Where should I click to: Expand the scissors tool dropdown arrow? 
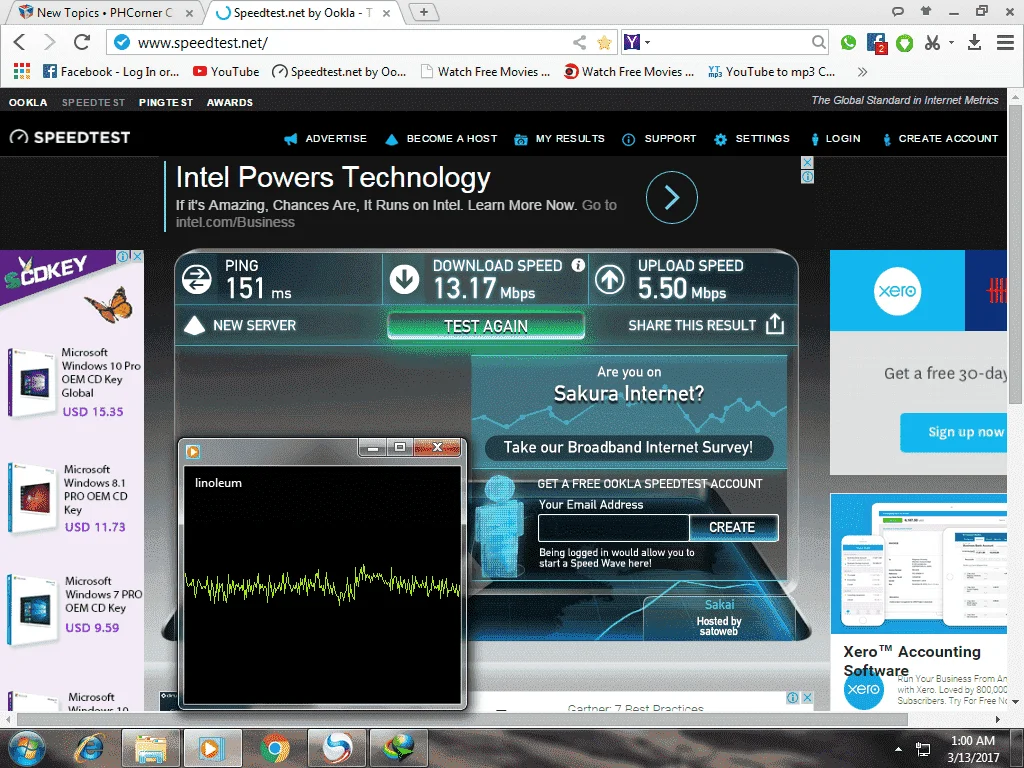(952, 42)
